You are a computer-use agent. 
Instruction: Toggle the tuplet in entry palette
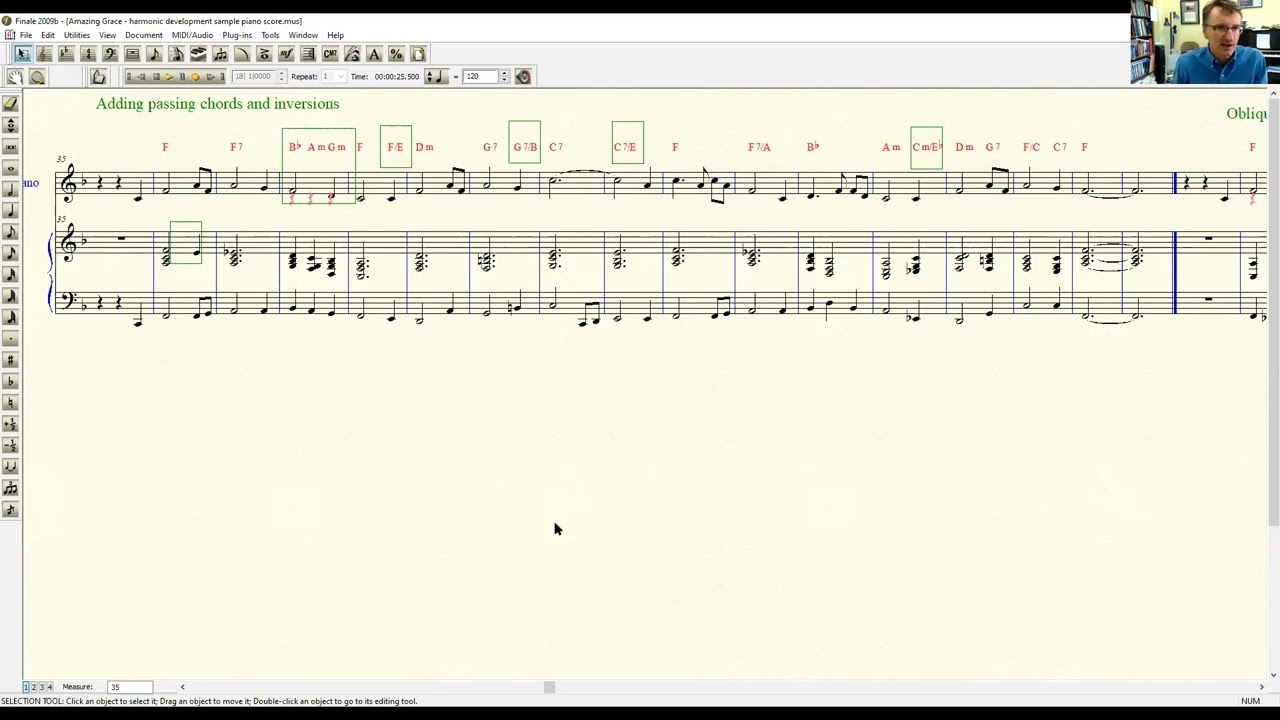click(x=11, y=488)
